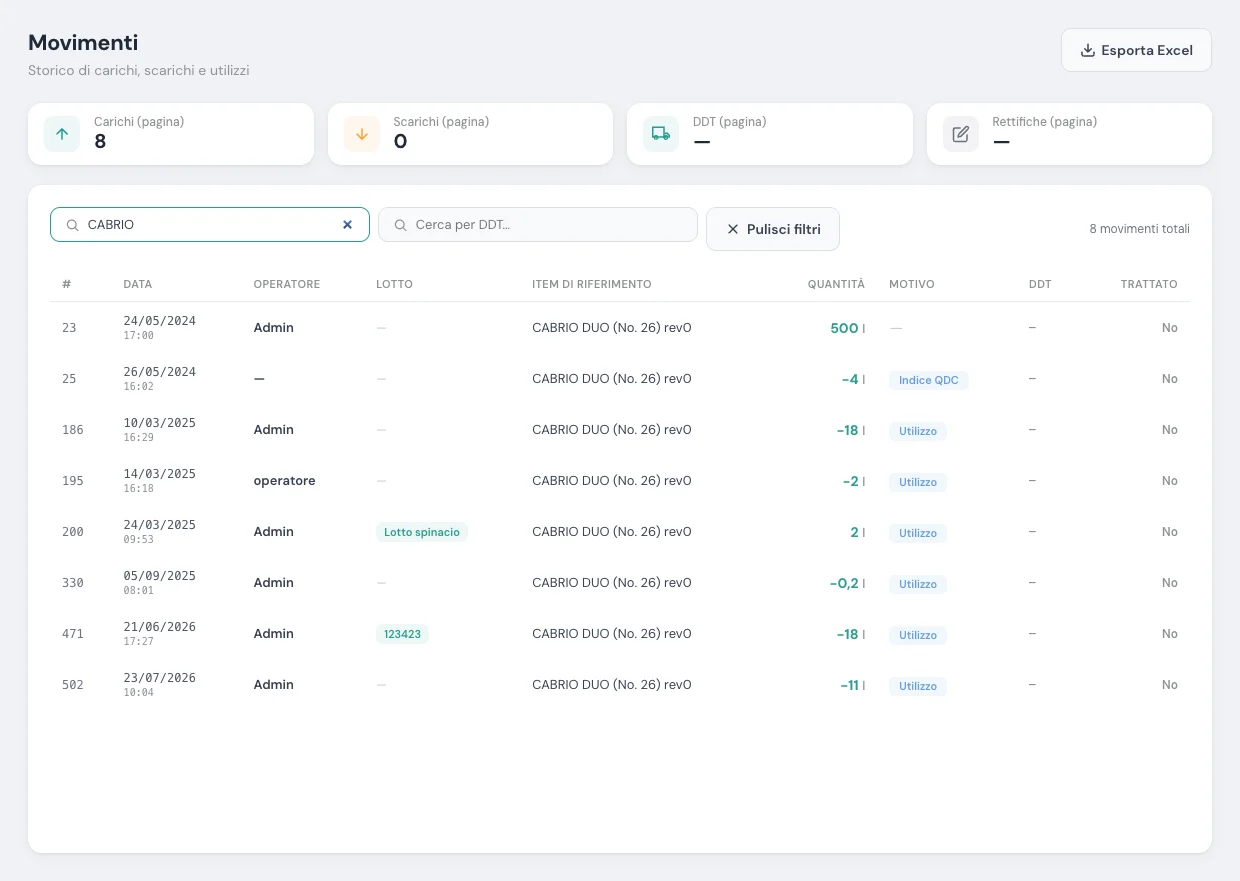Click the LOTTO column header
Image resolution: width=1240 pixels, height=881 pixels.
[394, 284]
